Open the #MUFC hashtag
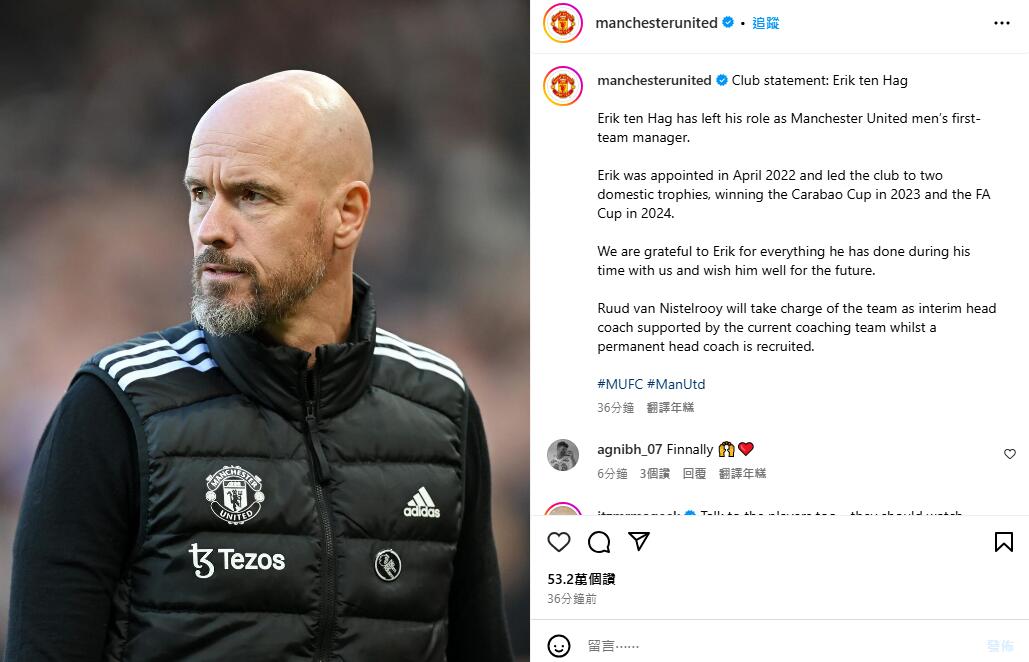Image resolution: width=1029 pixels, height=662 pixels. pos(620,384)
